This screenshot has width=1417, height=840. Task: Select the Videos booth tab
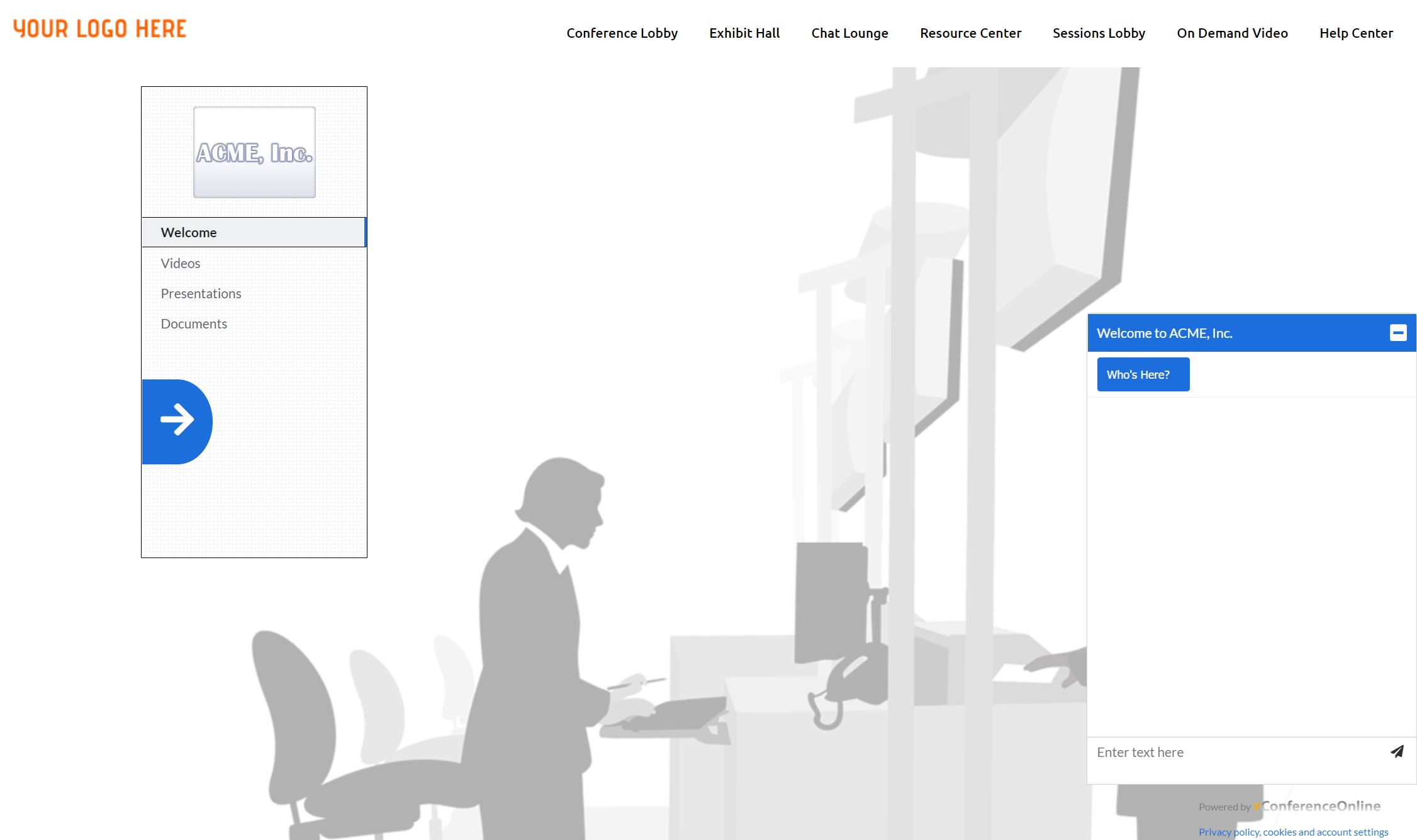point(254,263)
